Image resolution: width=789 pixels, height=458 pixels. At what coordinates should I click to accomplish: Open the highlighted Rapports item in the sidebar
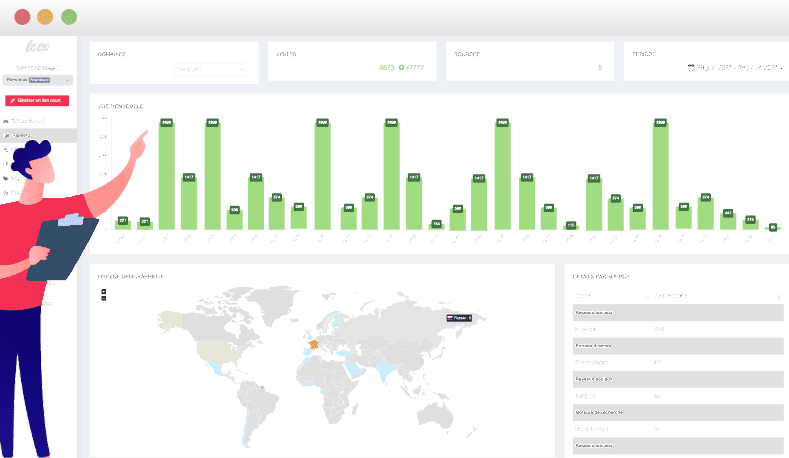click(x=38, y=135)
